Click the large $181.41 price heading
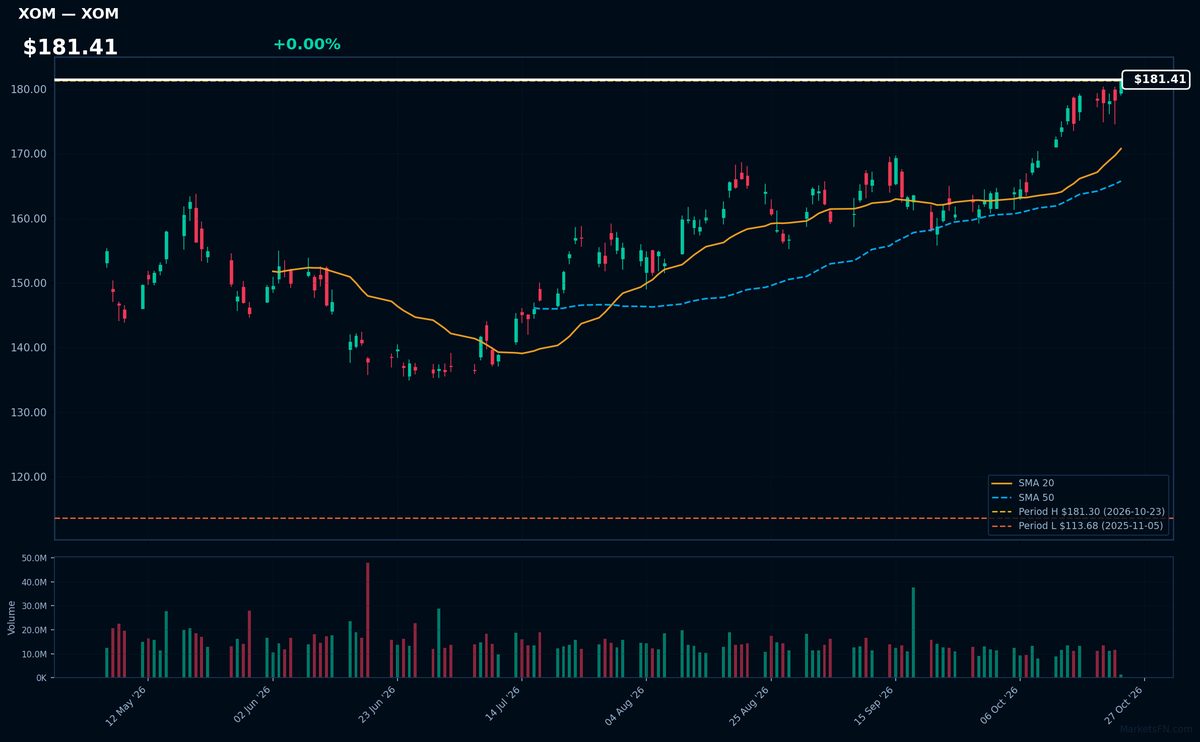1200x742 pixels. [x=70, y=47]
